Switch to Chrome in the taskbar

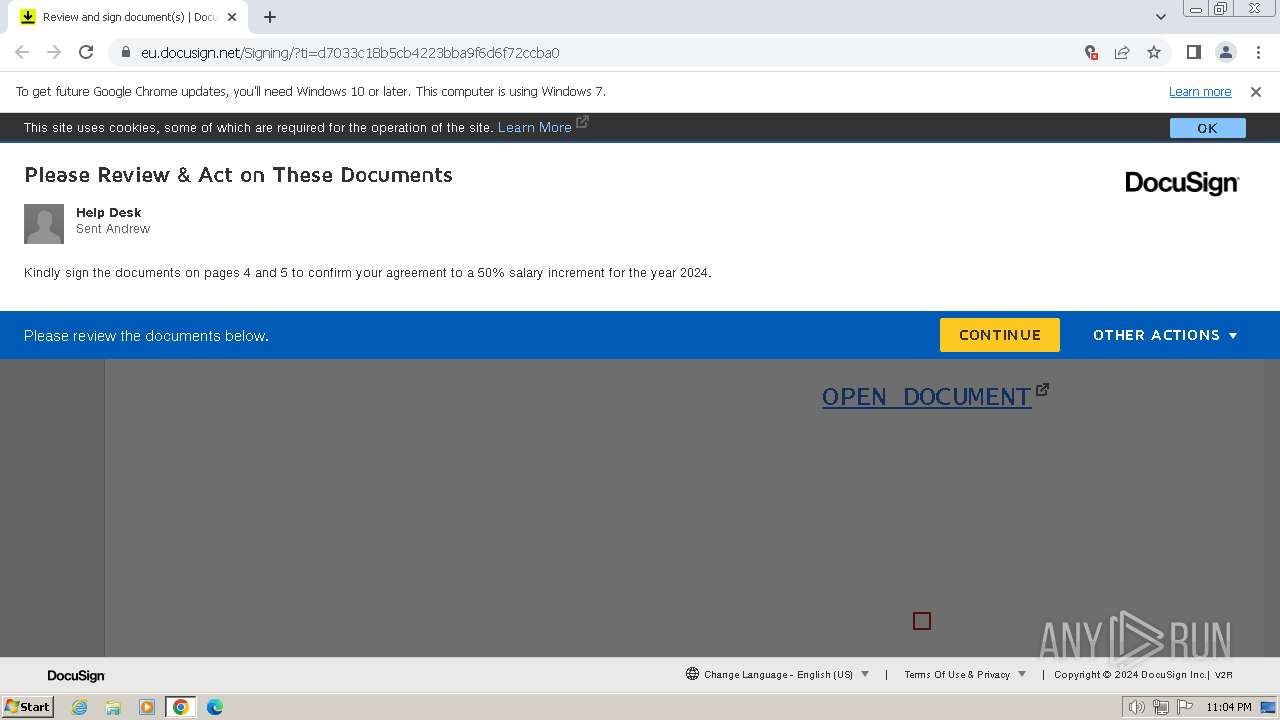tap(181, 707)
